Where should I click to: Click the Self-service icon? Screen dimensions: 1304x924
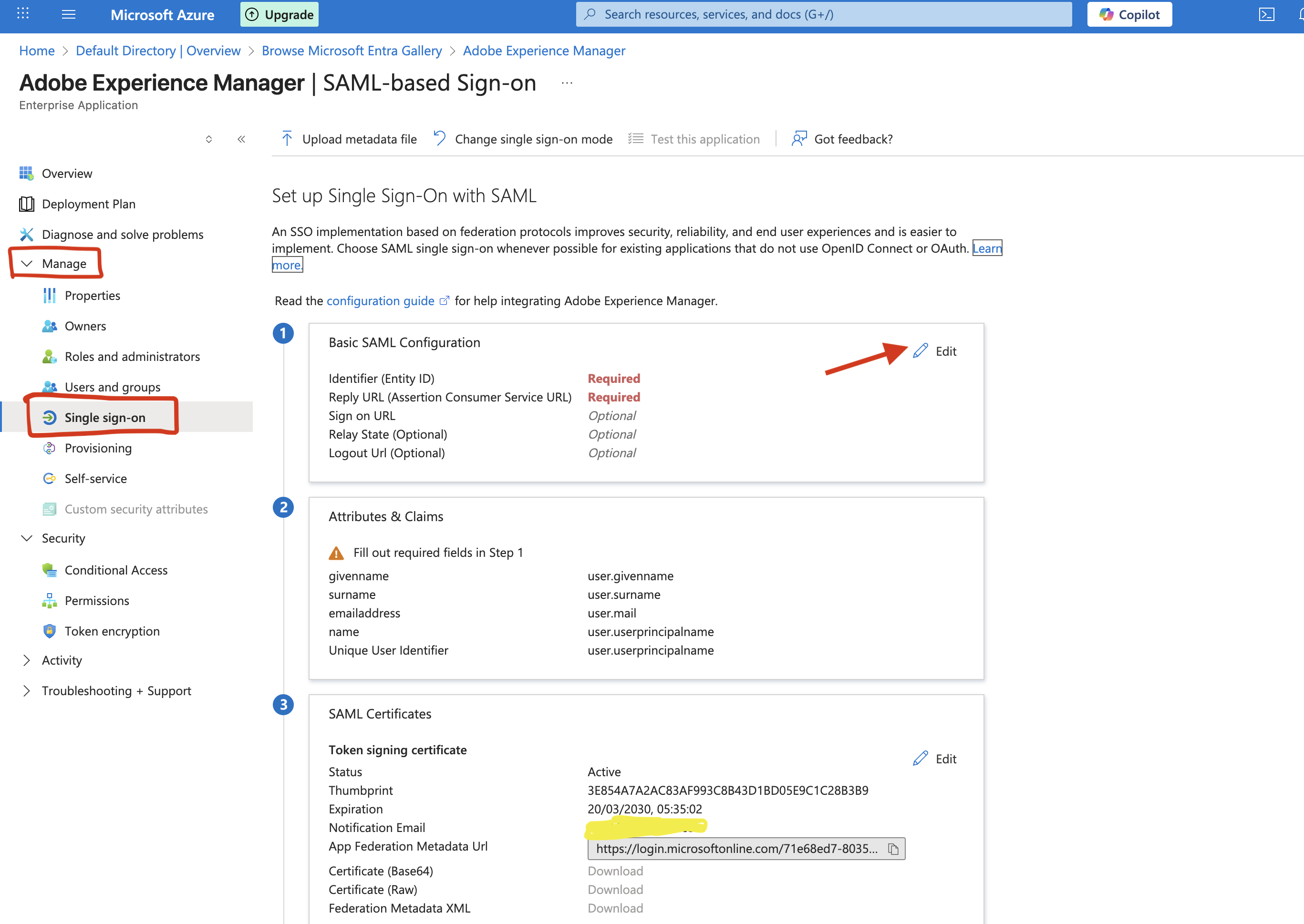pyautogui.click(x=50, y=479)
